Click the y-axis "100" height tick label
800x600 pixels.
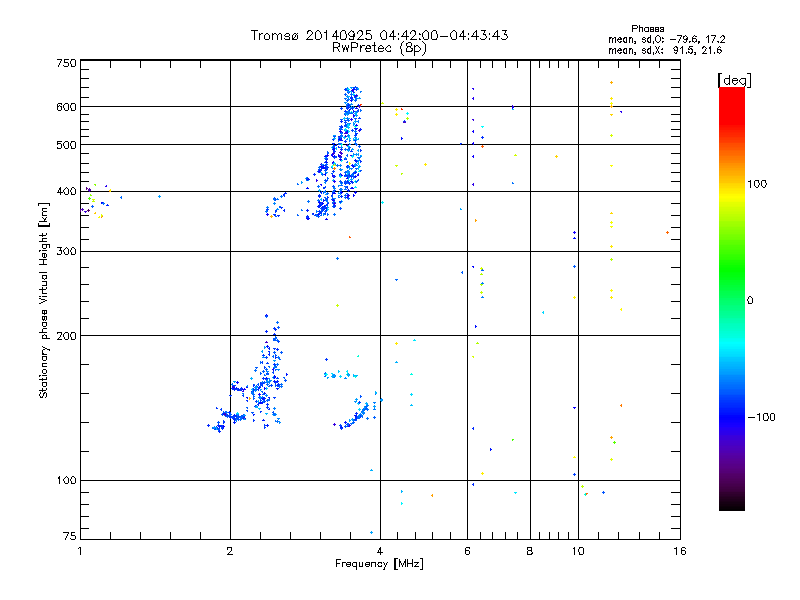coord(66,480)
